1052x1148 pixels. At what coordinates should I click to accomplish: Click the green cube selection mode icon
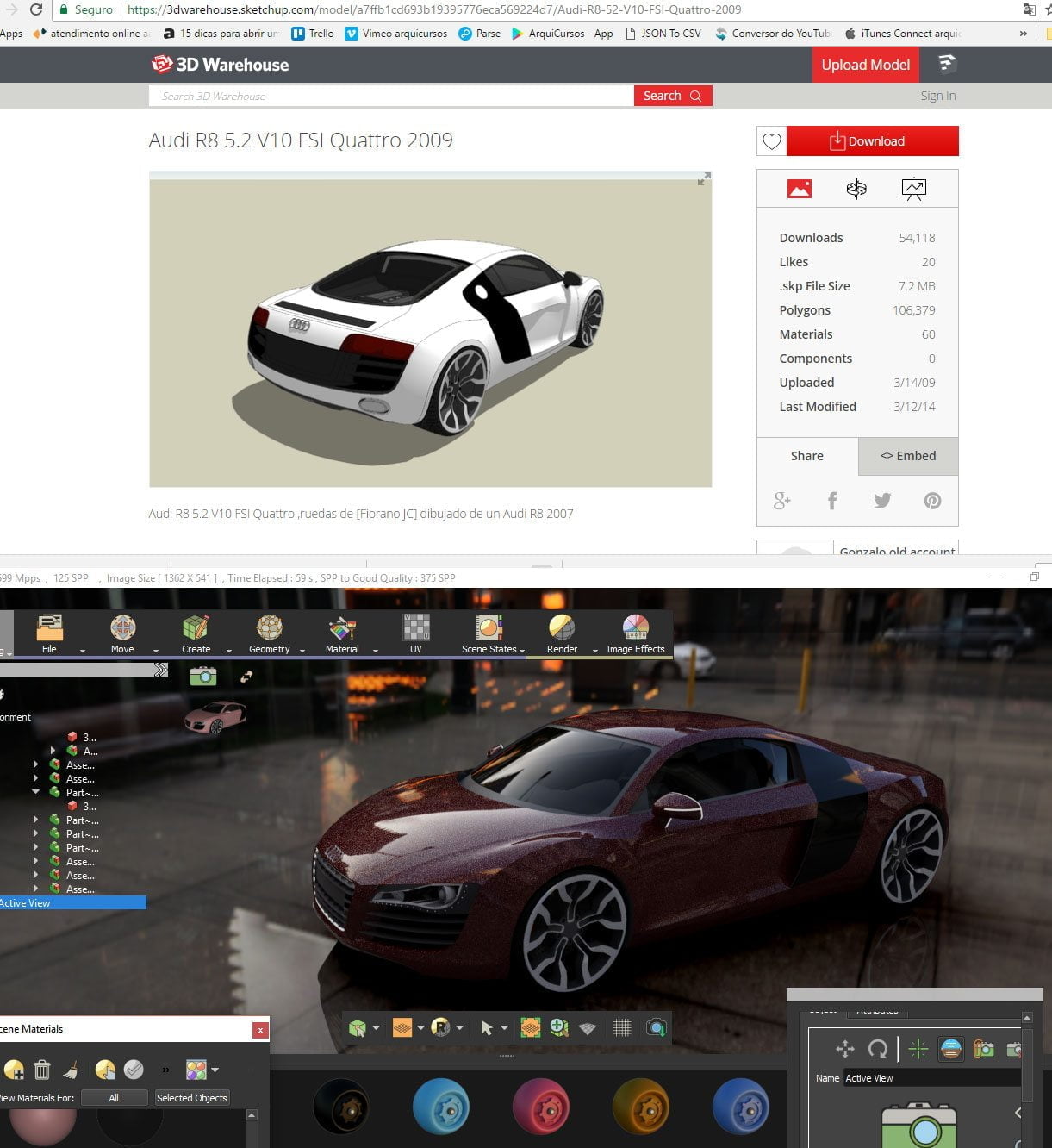pos(358,1027)
